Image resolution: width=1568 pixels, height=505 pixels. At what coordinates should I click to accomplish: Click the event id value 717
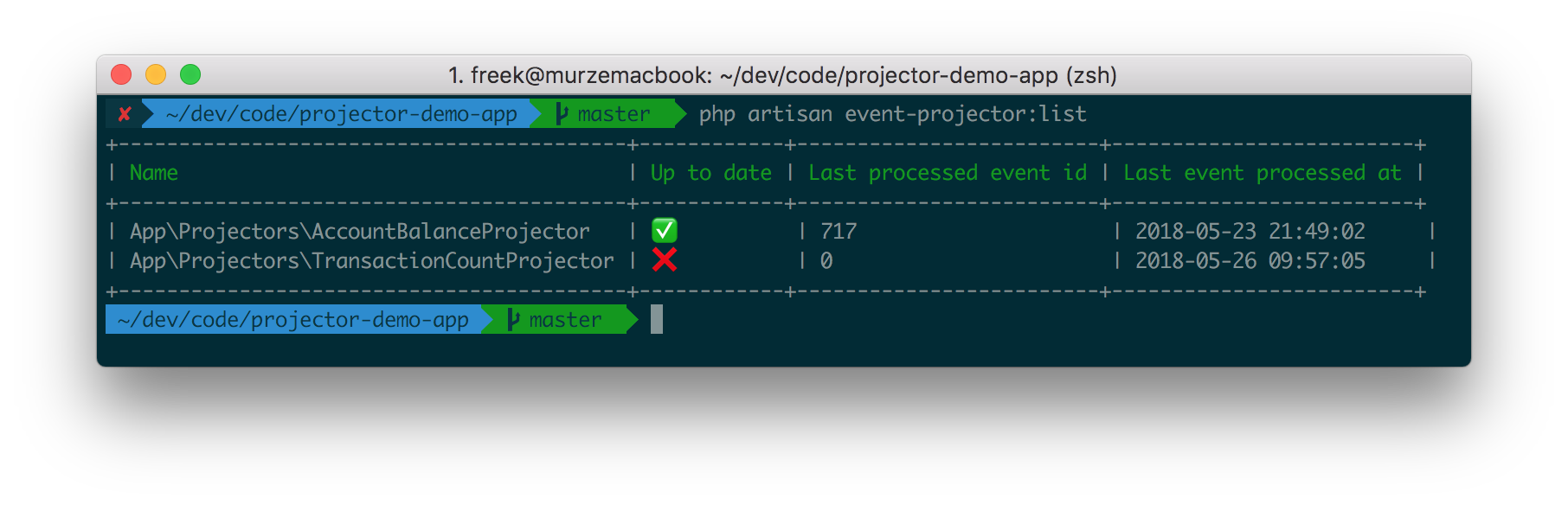click(x=839, y=232)
